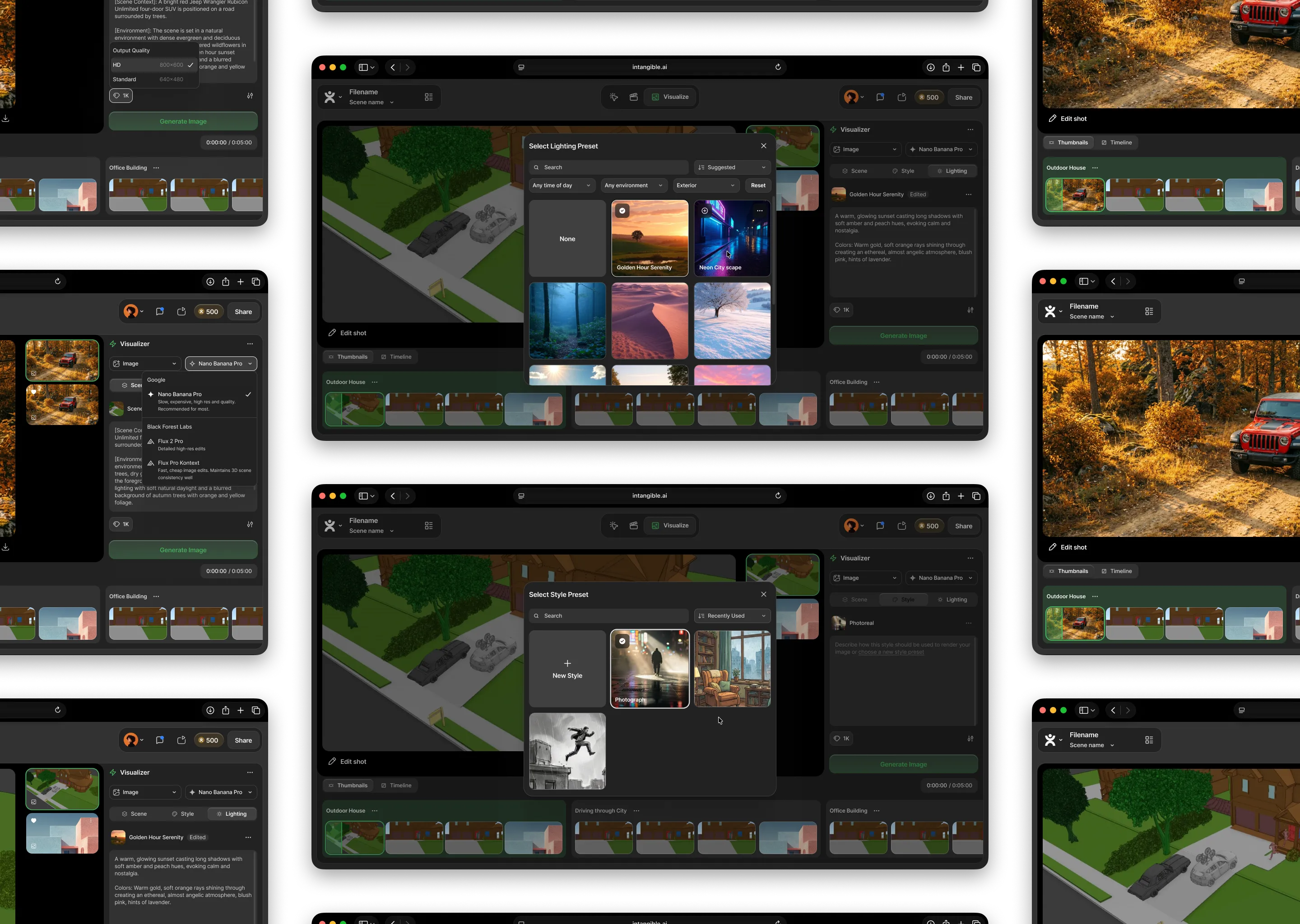This screenshot has height=924, width=1300.
Task: Close the Select Style Preset dialog
Action: click(763, 594)
